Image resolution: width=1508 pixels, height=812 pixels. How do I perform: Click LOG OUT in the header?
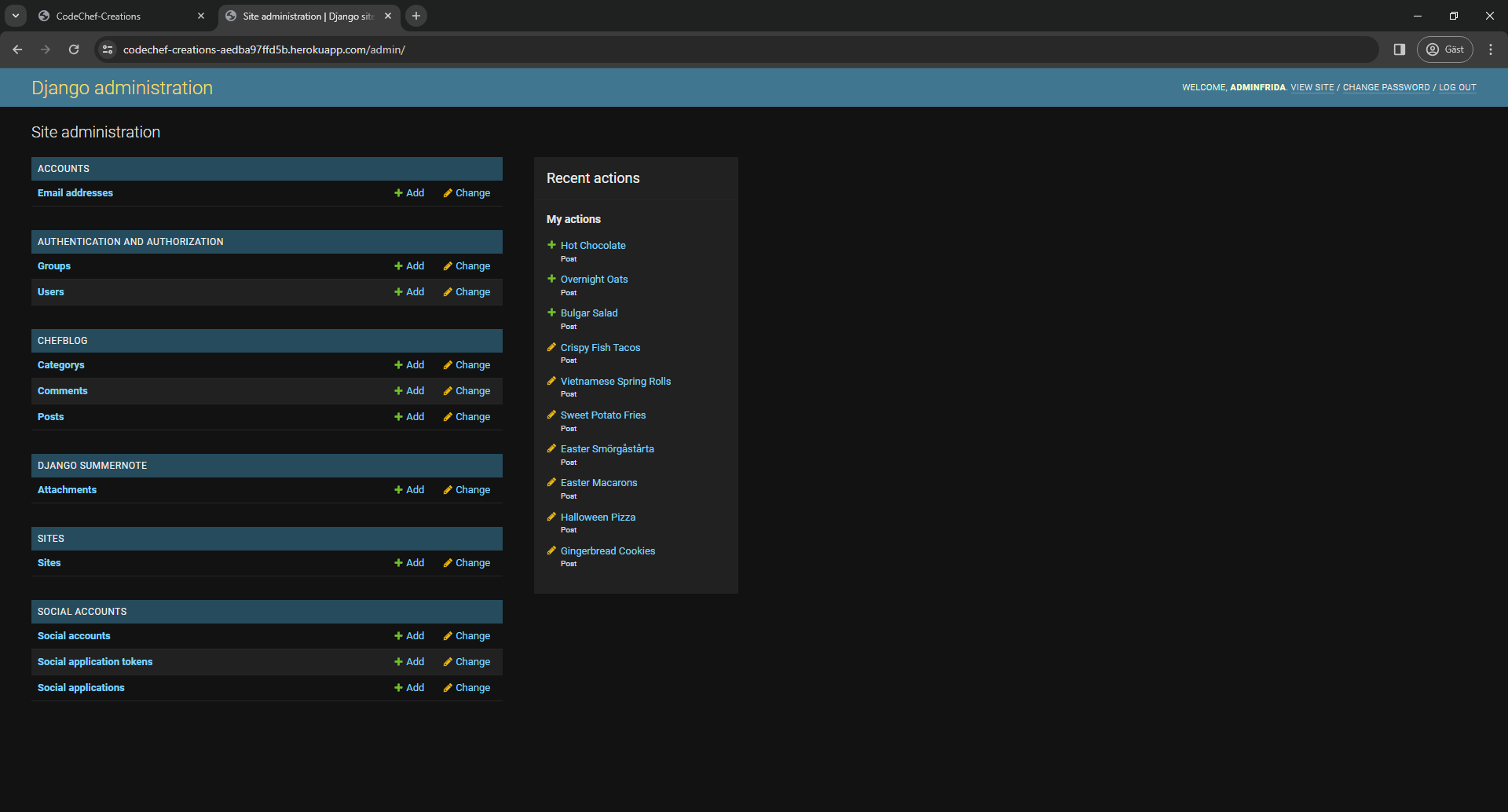[x=1457, y=87]
